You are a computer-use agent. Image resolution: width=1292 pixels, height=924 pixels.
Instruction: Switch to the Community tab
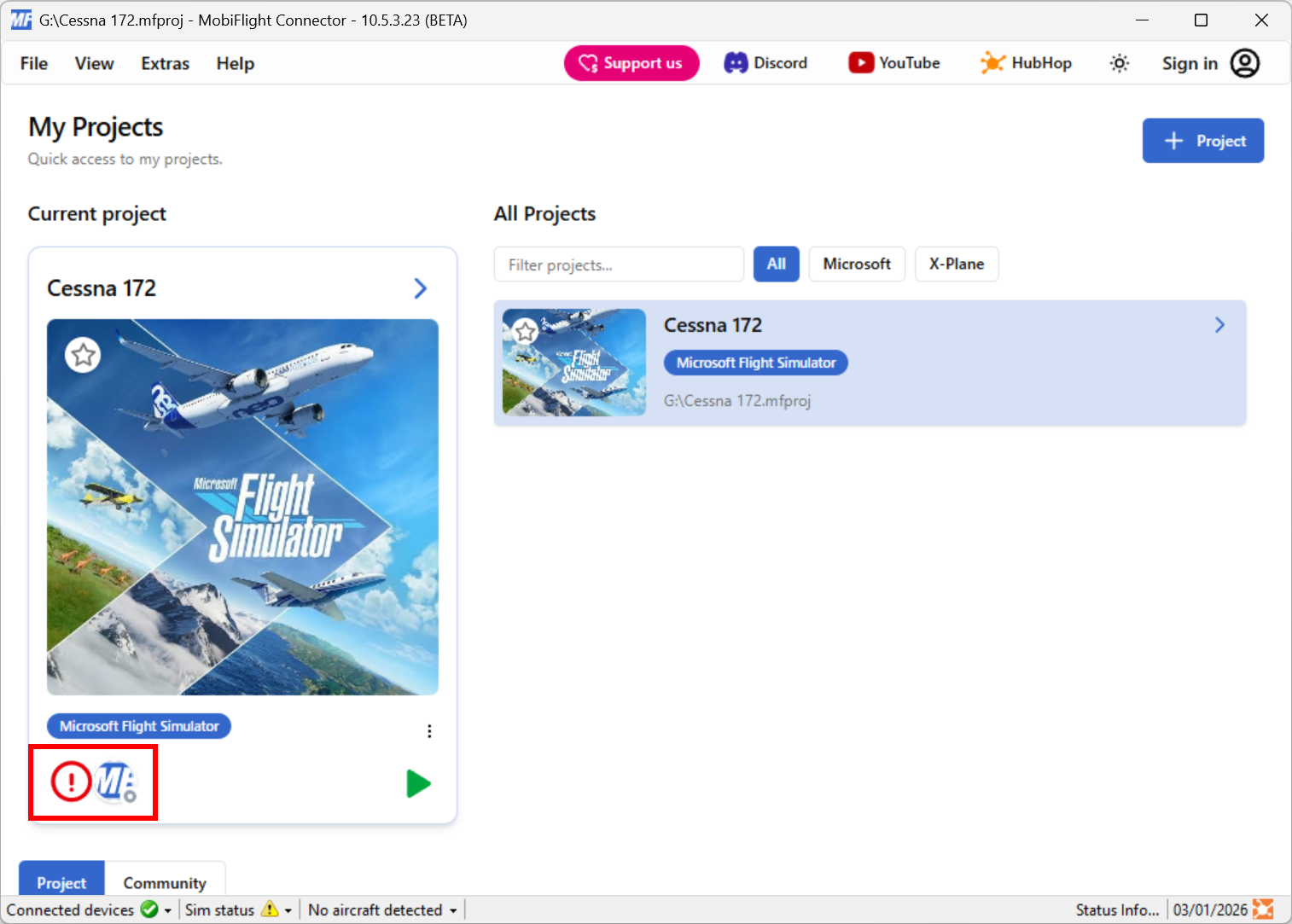click(165, 883)
